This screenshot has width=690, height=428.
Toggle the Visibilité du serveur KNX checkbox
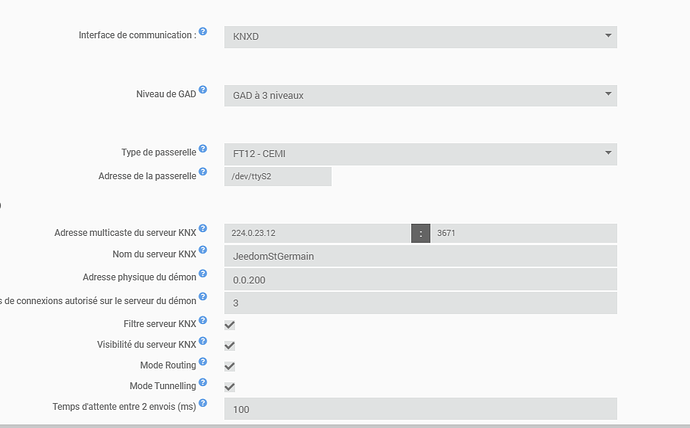[230, 346]
